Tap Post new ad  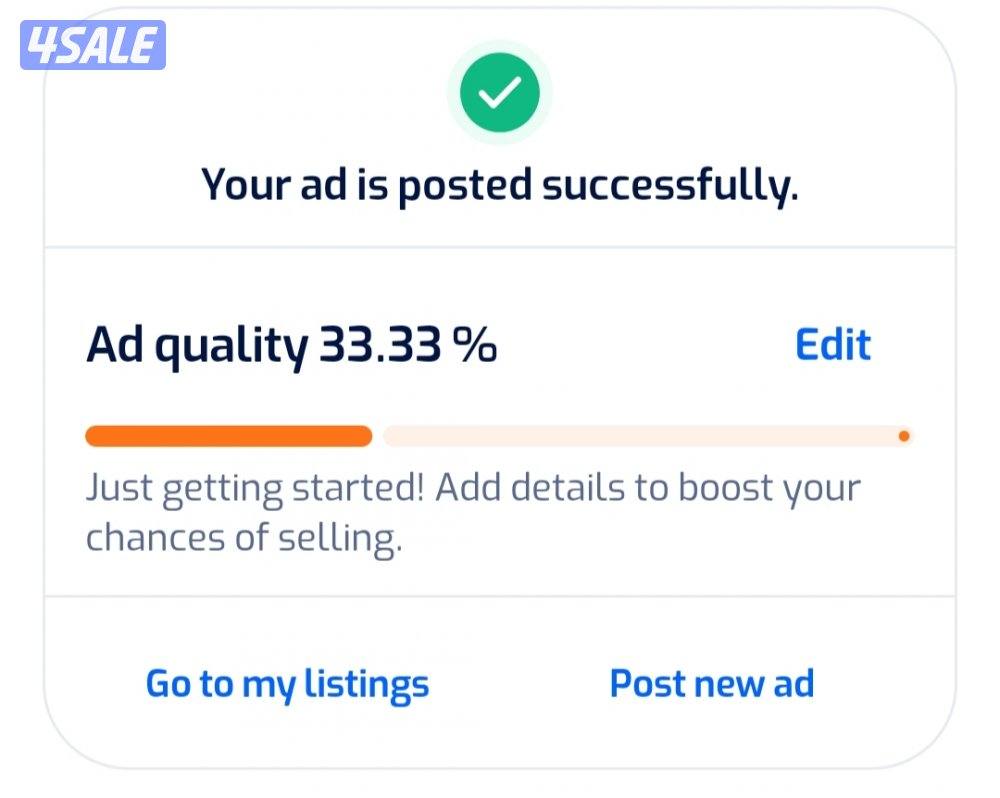[x=712, y=684]
